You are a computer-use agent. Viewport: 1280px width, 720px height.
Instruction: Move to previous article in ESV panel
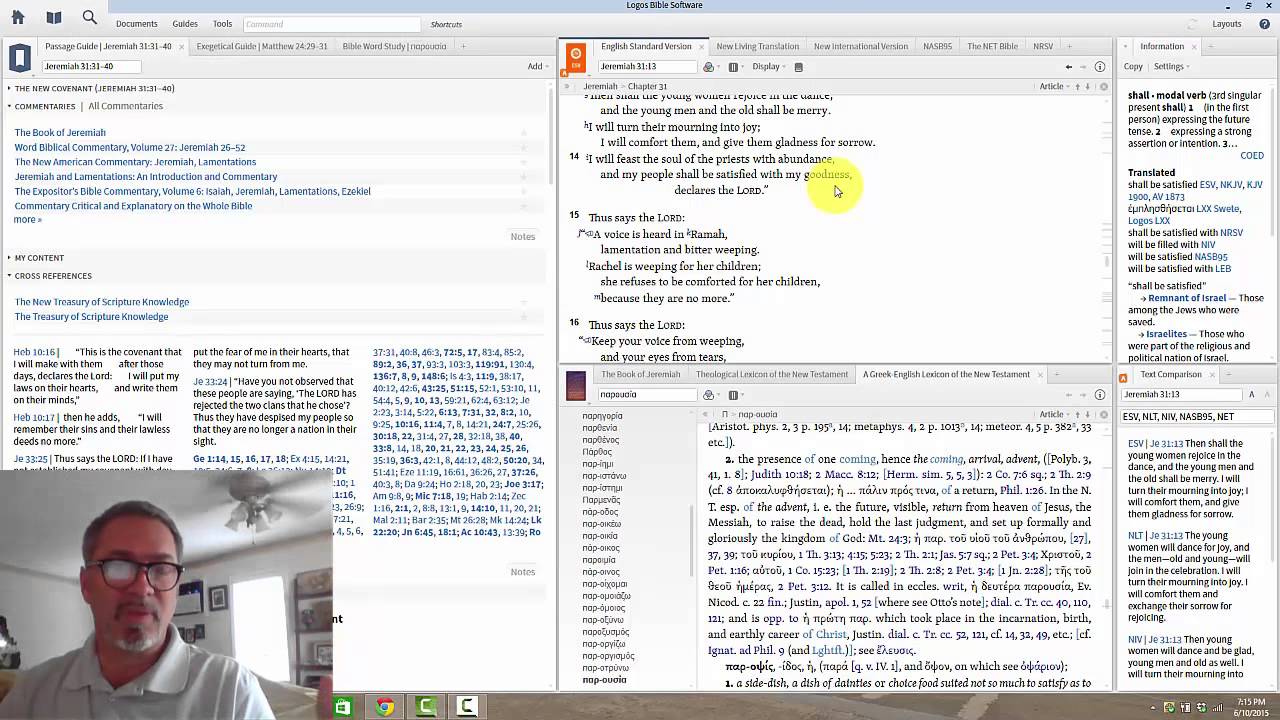(1076, 87)
